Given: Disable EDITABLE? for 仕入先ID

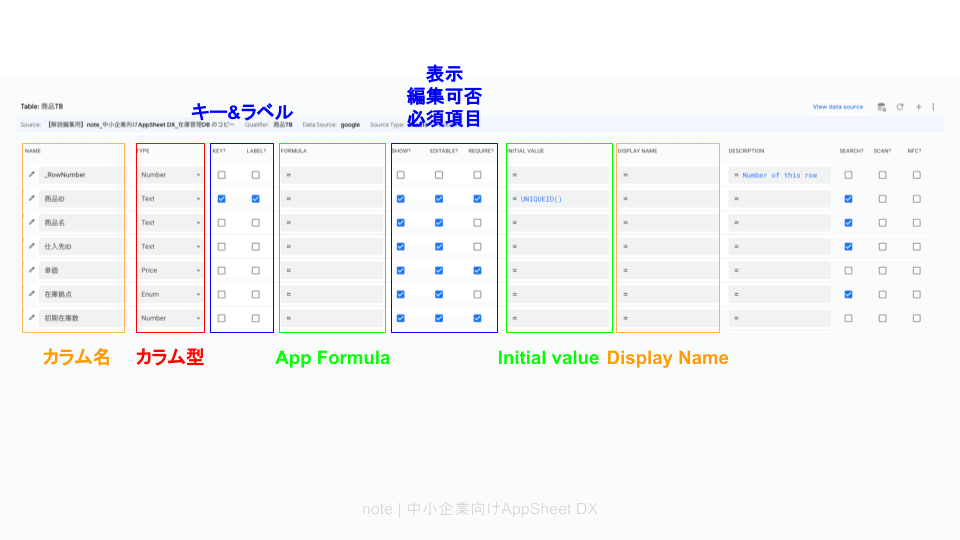Looking at the screenshot, I should 439,247.
